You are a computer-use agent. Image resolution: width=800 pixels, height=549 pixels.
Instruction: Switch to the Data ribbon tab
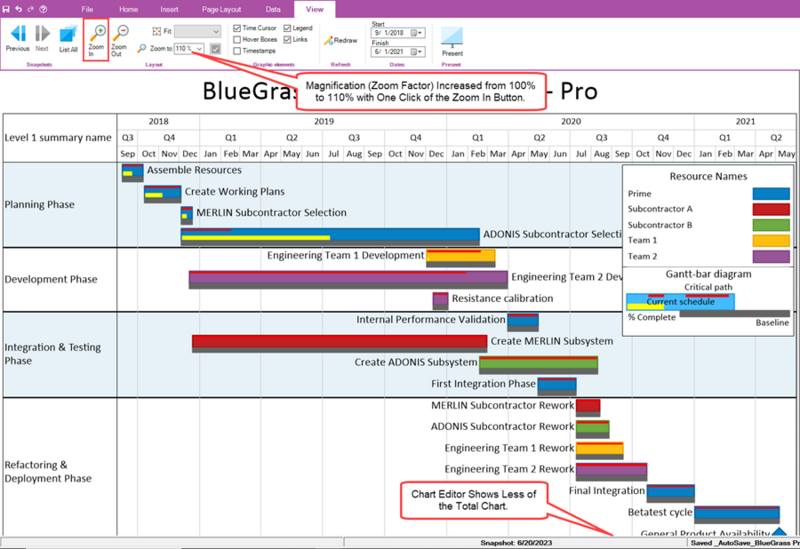pyautogui.click(x=273, y=9)
